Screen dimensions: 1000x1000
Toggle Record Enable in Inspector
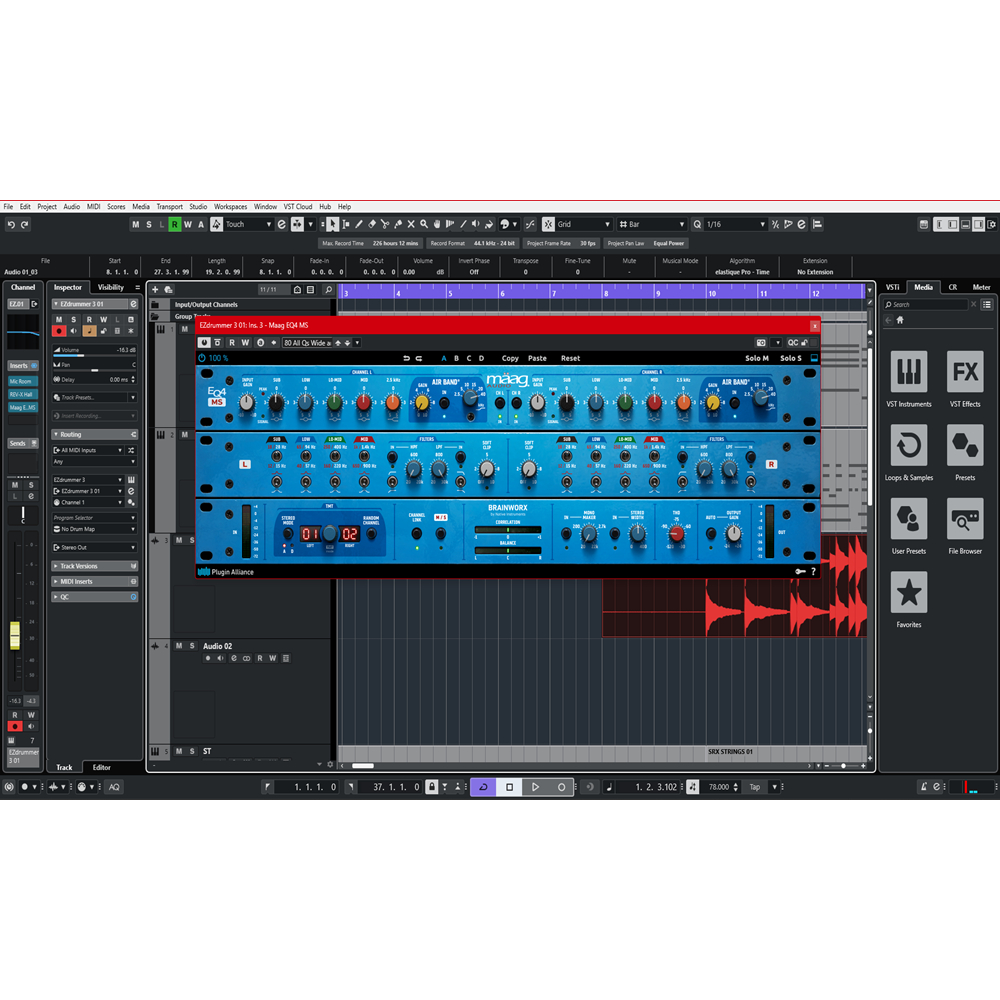(x=59, y=331)
